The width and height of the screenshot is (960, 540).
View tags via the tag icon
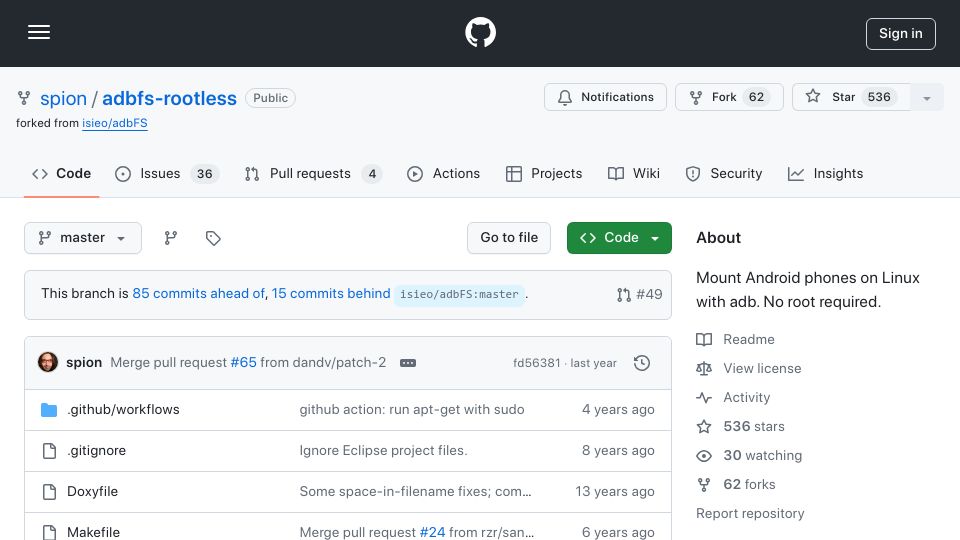click(213, 238)
